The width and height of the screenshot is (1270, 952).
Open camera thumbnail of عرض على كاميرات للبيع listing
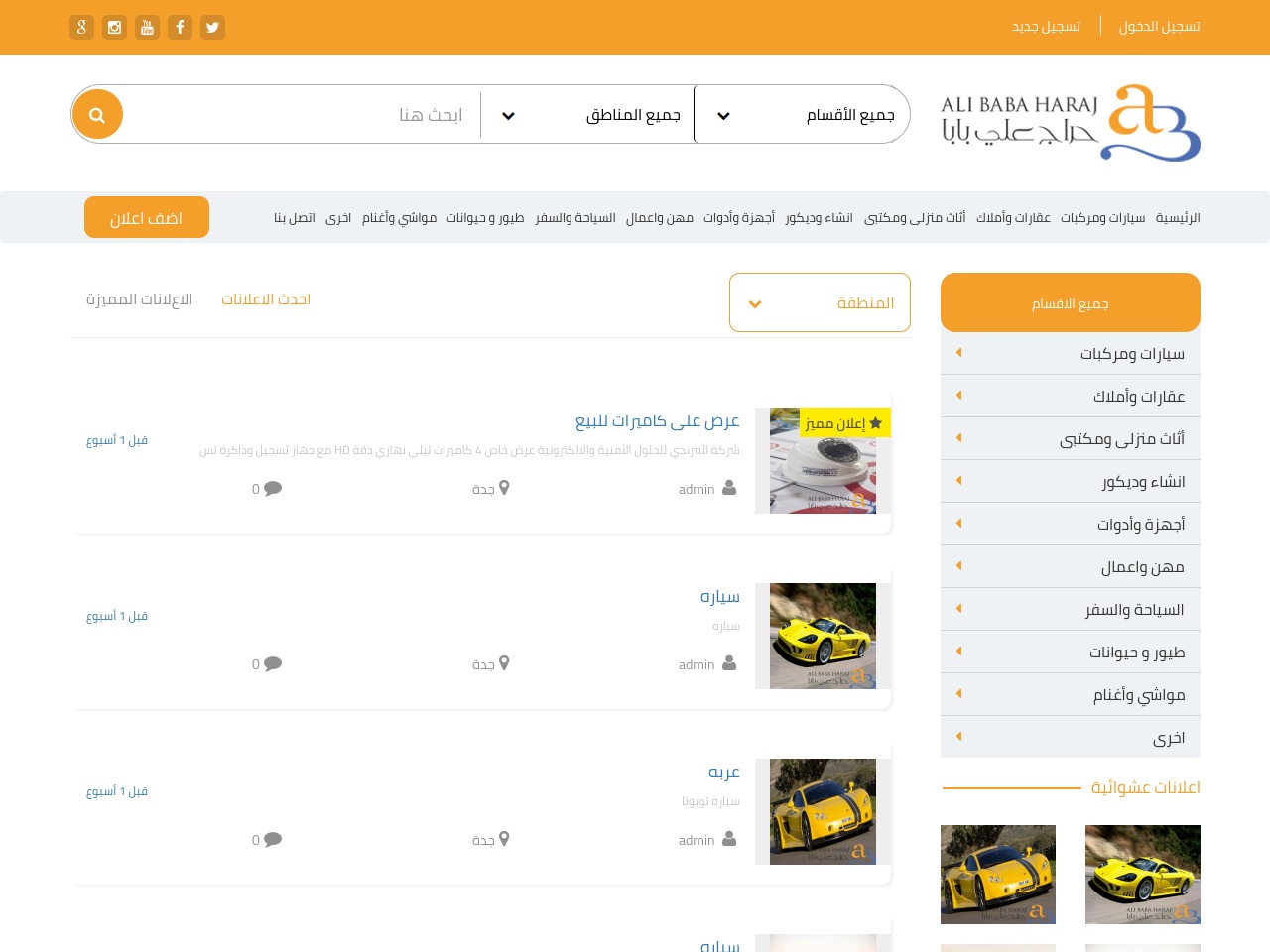[x=823, y=460]
